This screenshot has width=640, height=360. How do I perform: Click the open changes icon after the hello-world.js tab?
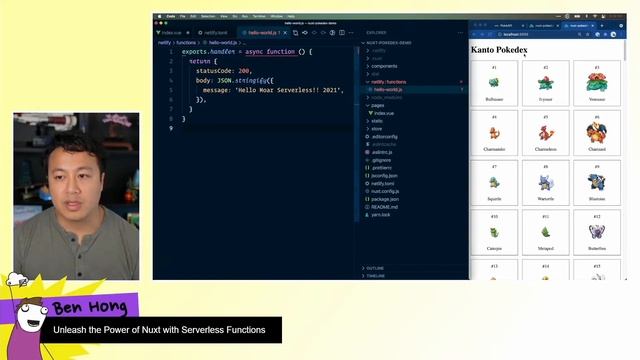pyautogui.click(x=305, y=33)
